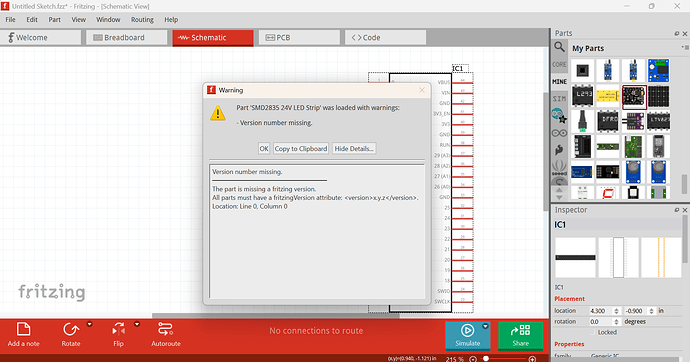Click the Flip tool icon

118,329
